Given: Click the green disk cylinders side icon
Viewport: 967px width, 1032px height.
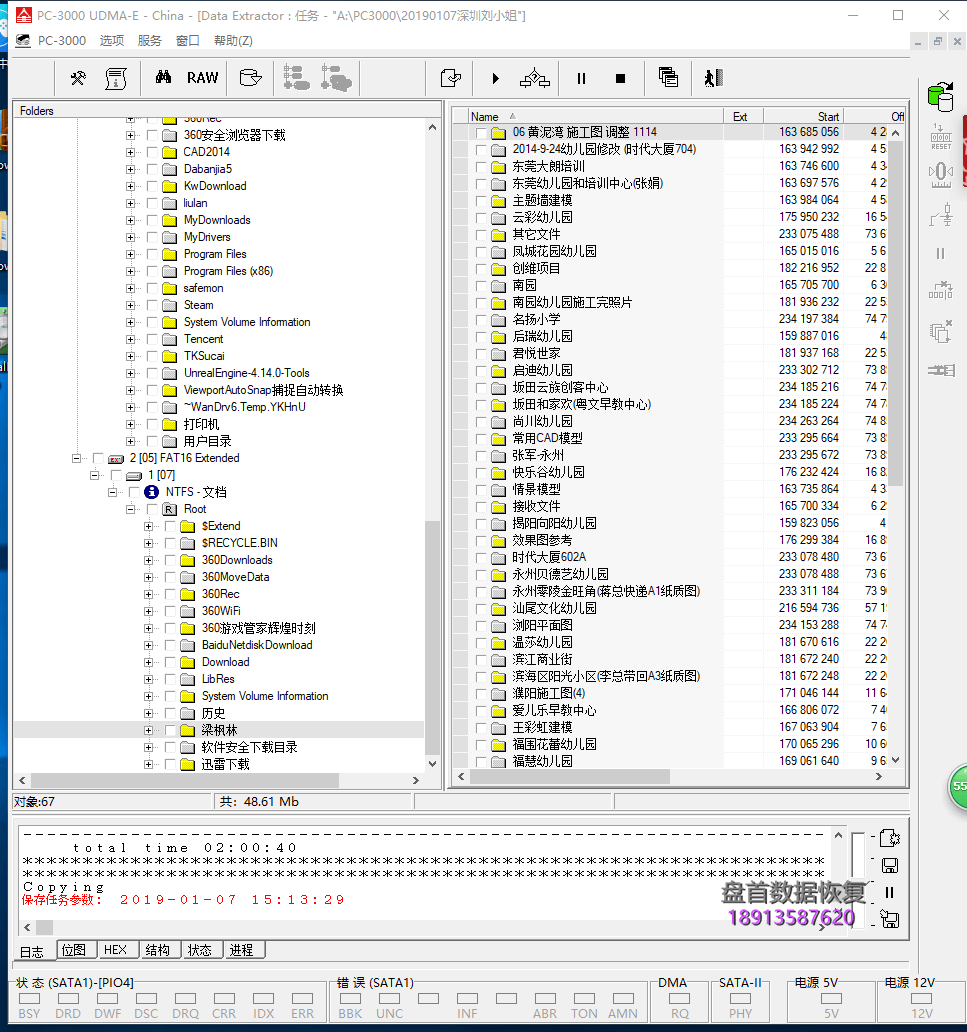Looking at the screenshot, I should [x=941, y=96].
